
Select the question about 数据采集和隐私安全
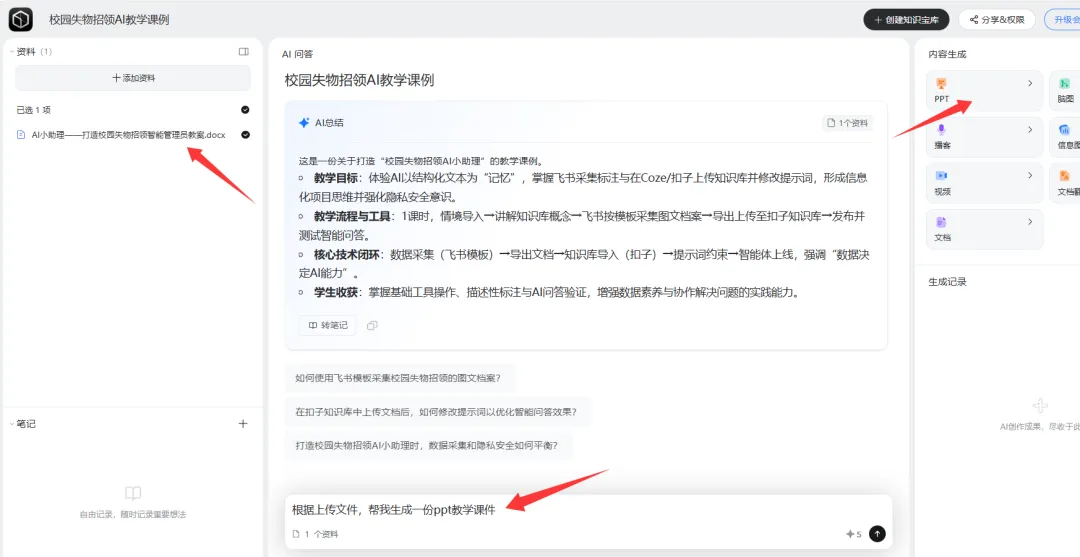428,445
